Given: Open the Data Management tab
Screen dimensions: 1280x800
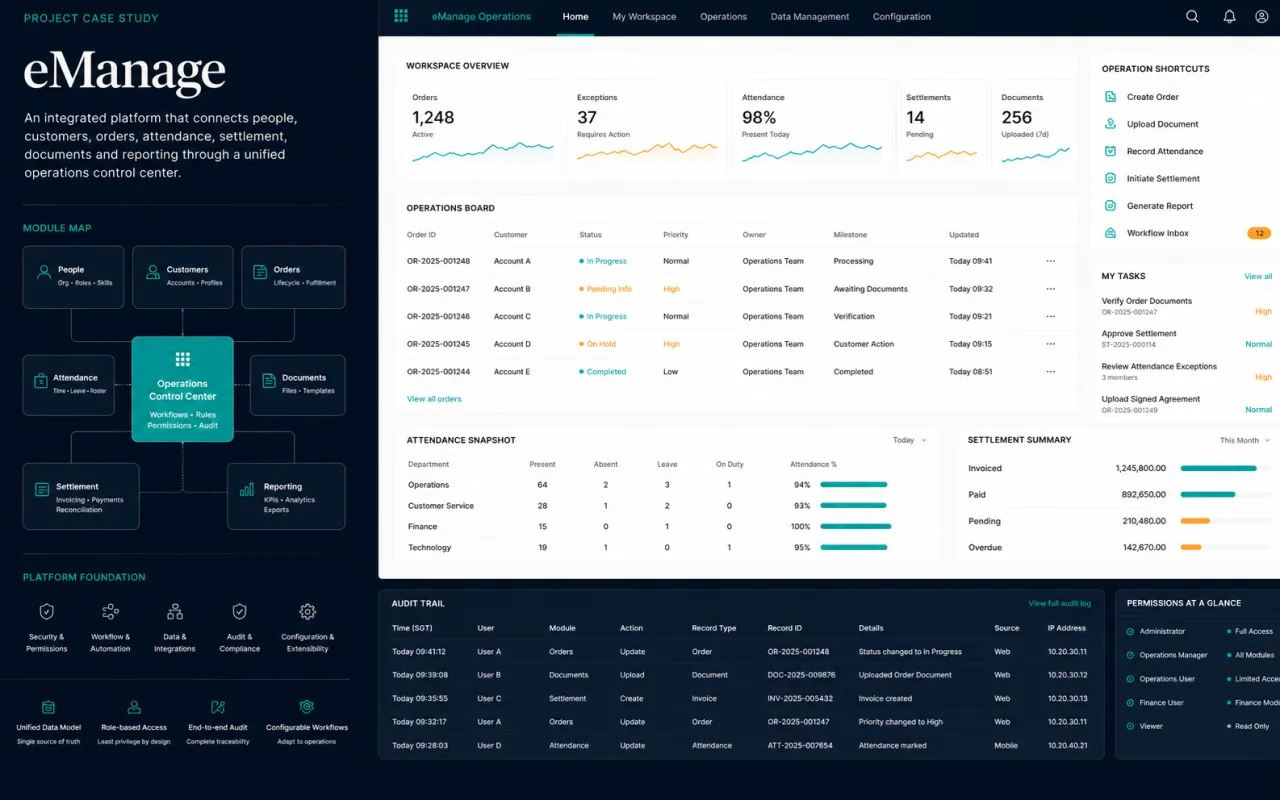Looking at the screenshot, I should (x=810, y=17).
